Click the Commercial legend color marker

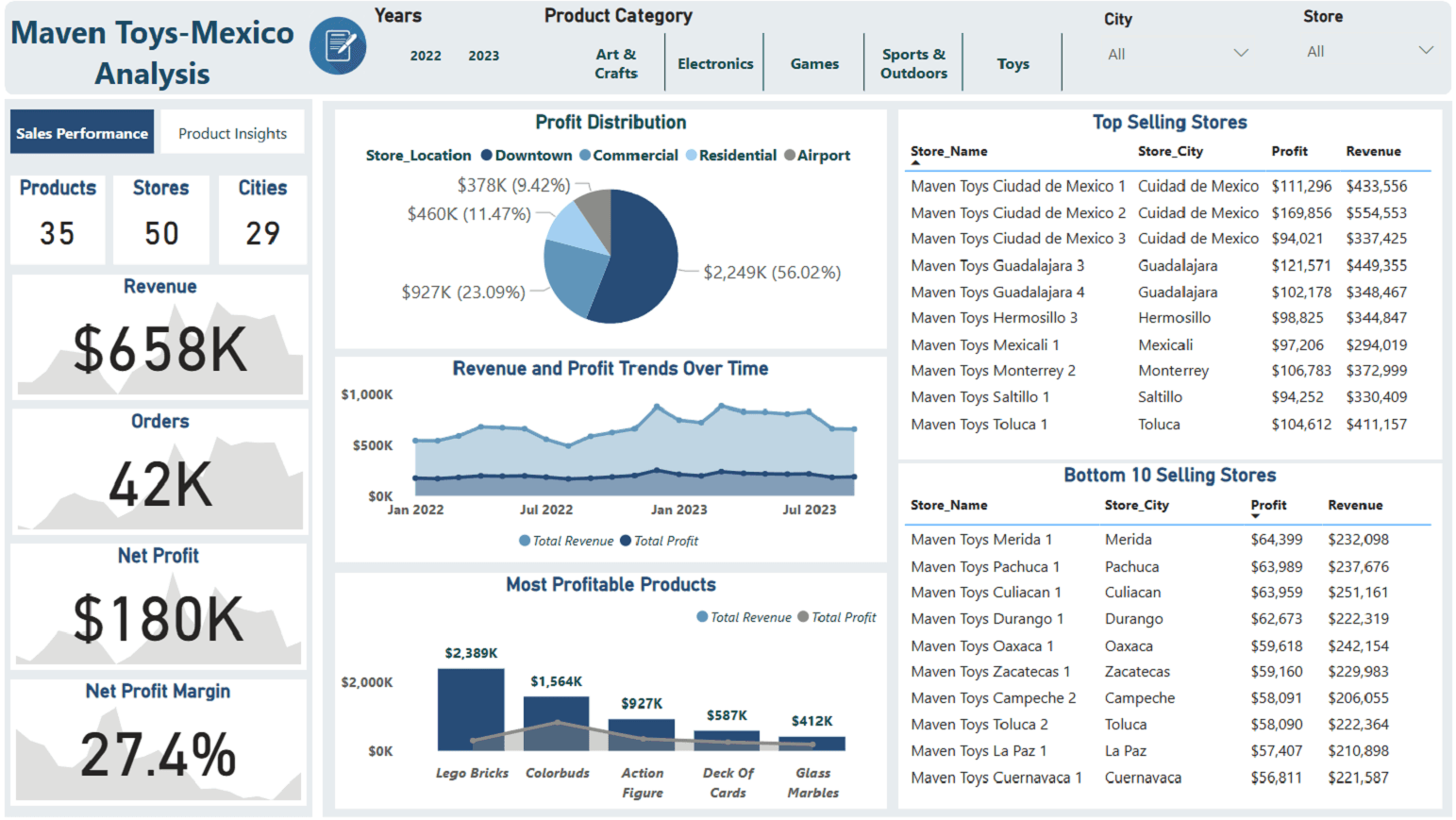coord(585,155)
